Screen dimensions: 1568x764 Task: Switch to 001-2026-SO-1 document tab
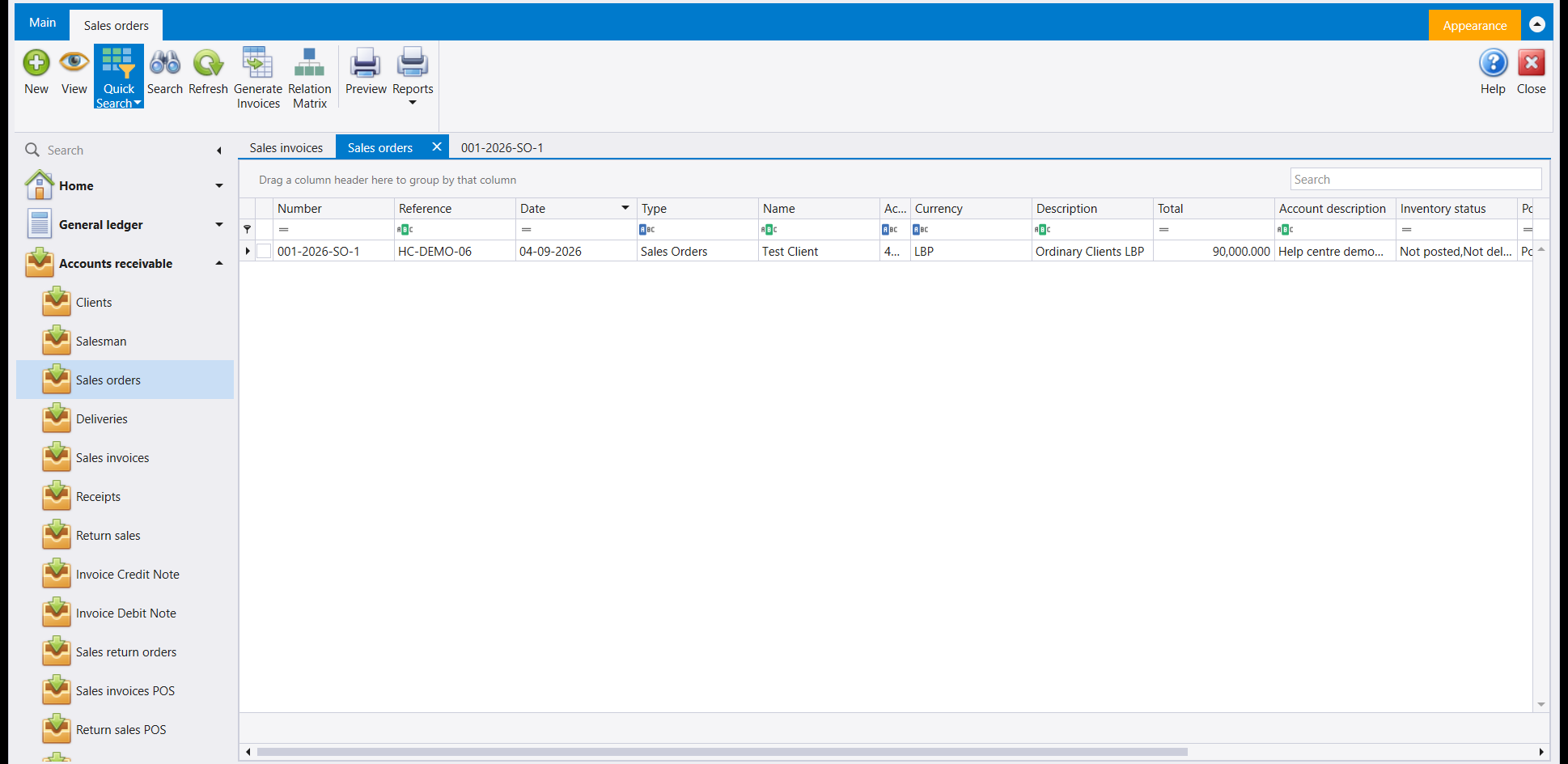click(x=502, y=148)
